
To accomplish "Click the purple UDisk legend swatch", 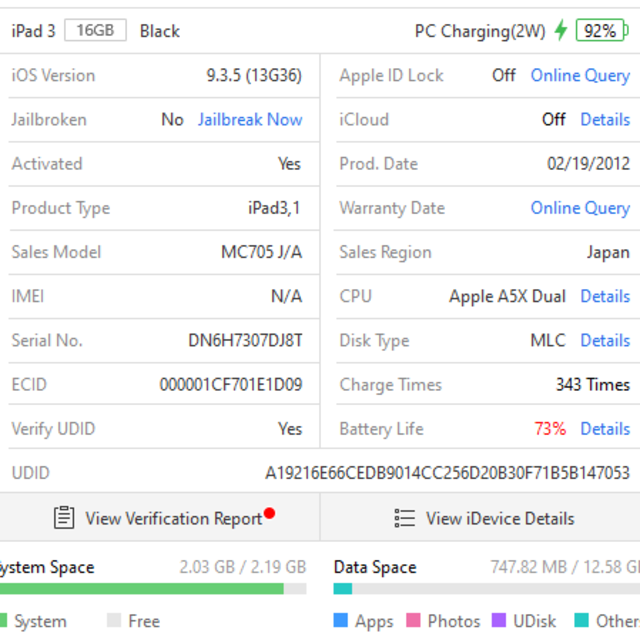I will pos(499,620).
